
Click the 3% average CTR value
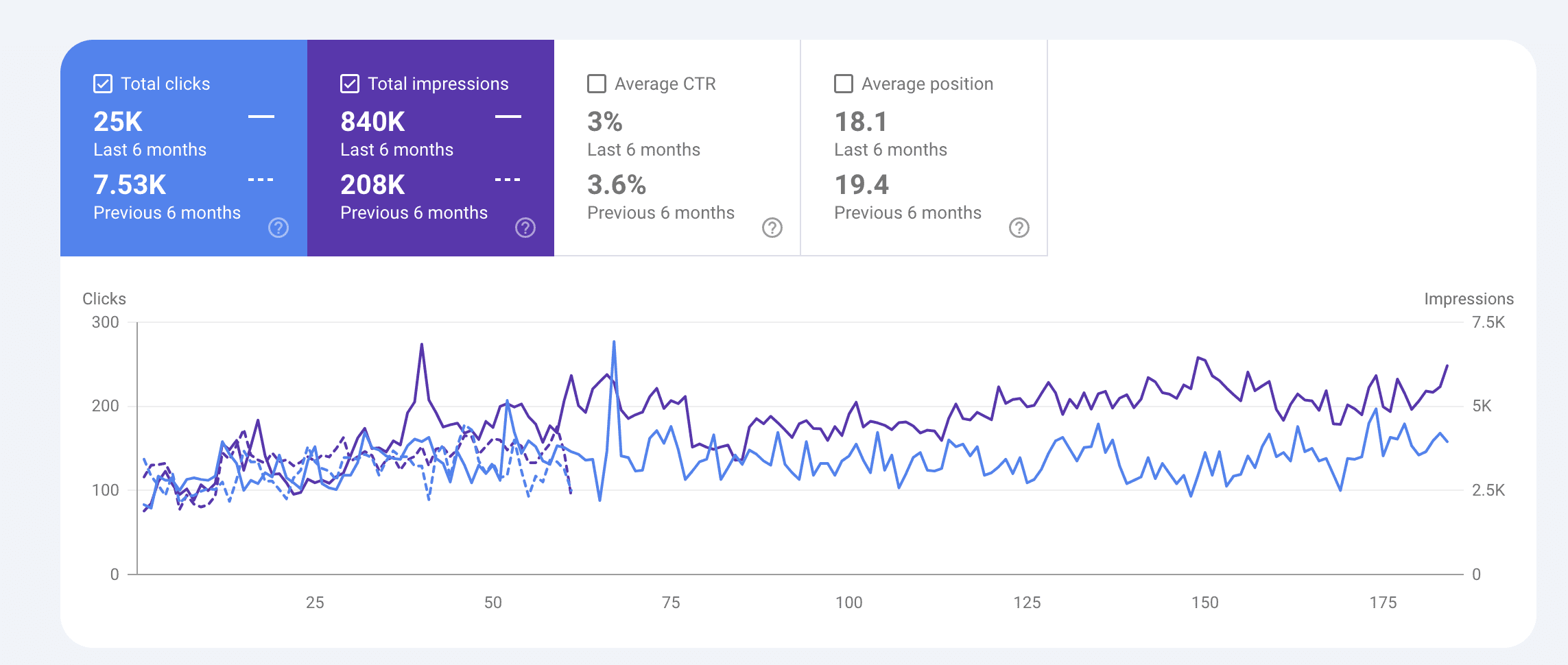click(605, 122)
